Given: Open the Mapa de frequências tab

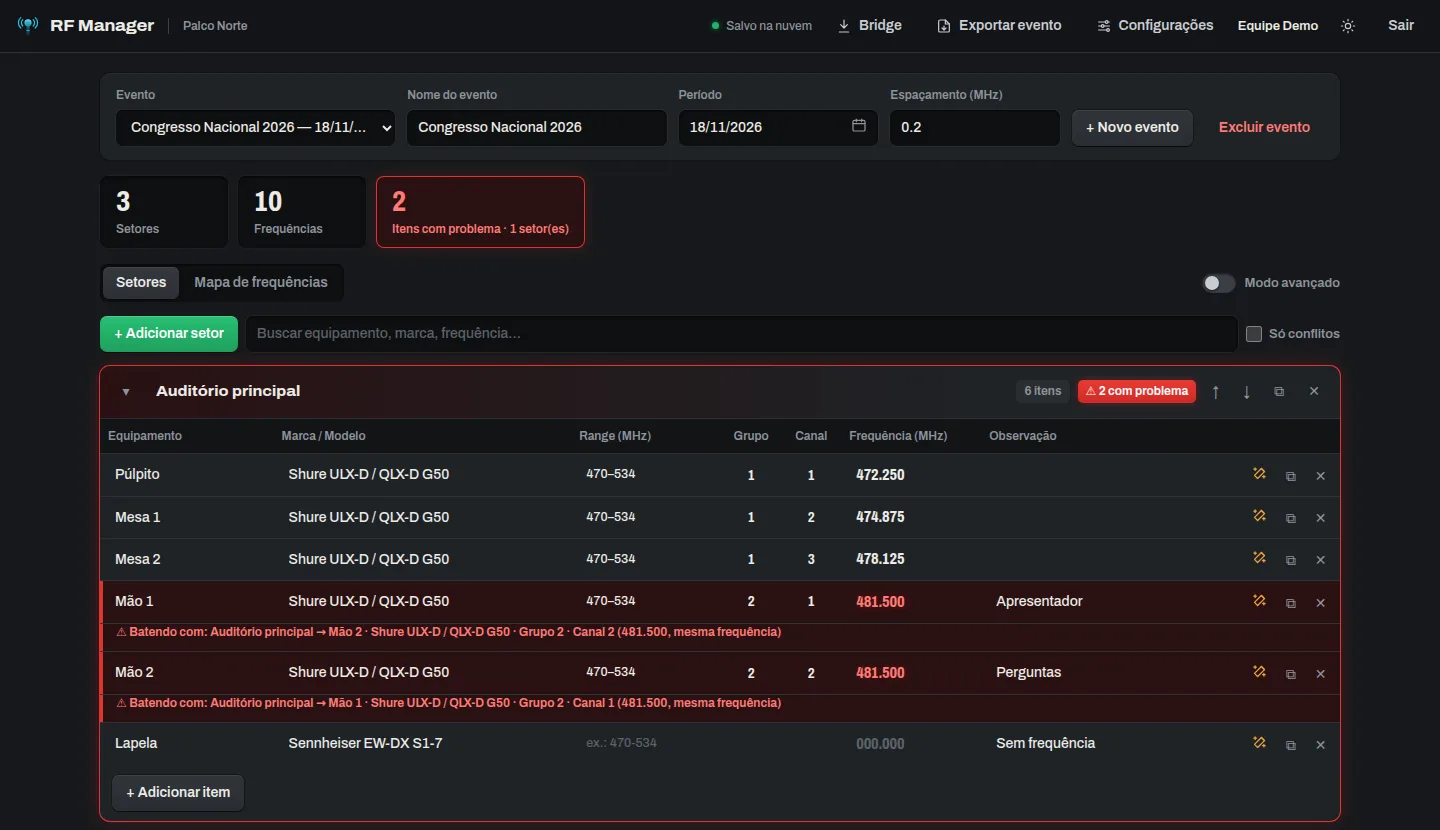Looking at the screenshot, I should click(x=261, y=283).
